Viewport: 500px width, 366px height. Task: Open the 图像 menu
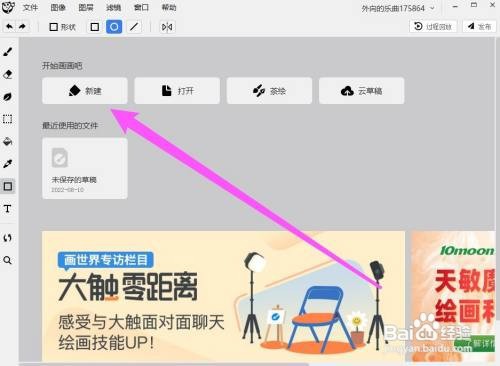coord(58,7)
